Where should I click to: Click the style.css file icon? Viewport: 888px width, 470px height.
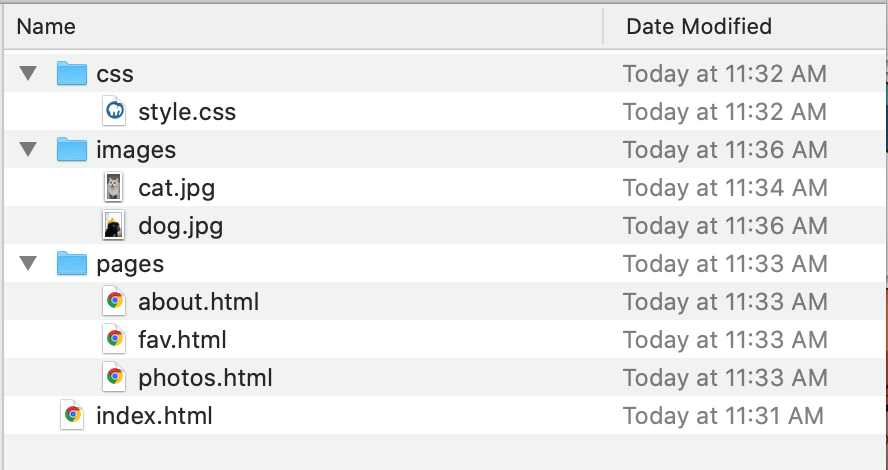[x=115, y=112]
